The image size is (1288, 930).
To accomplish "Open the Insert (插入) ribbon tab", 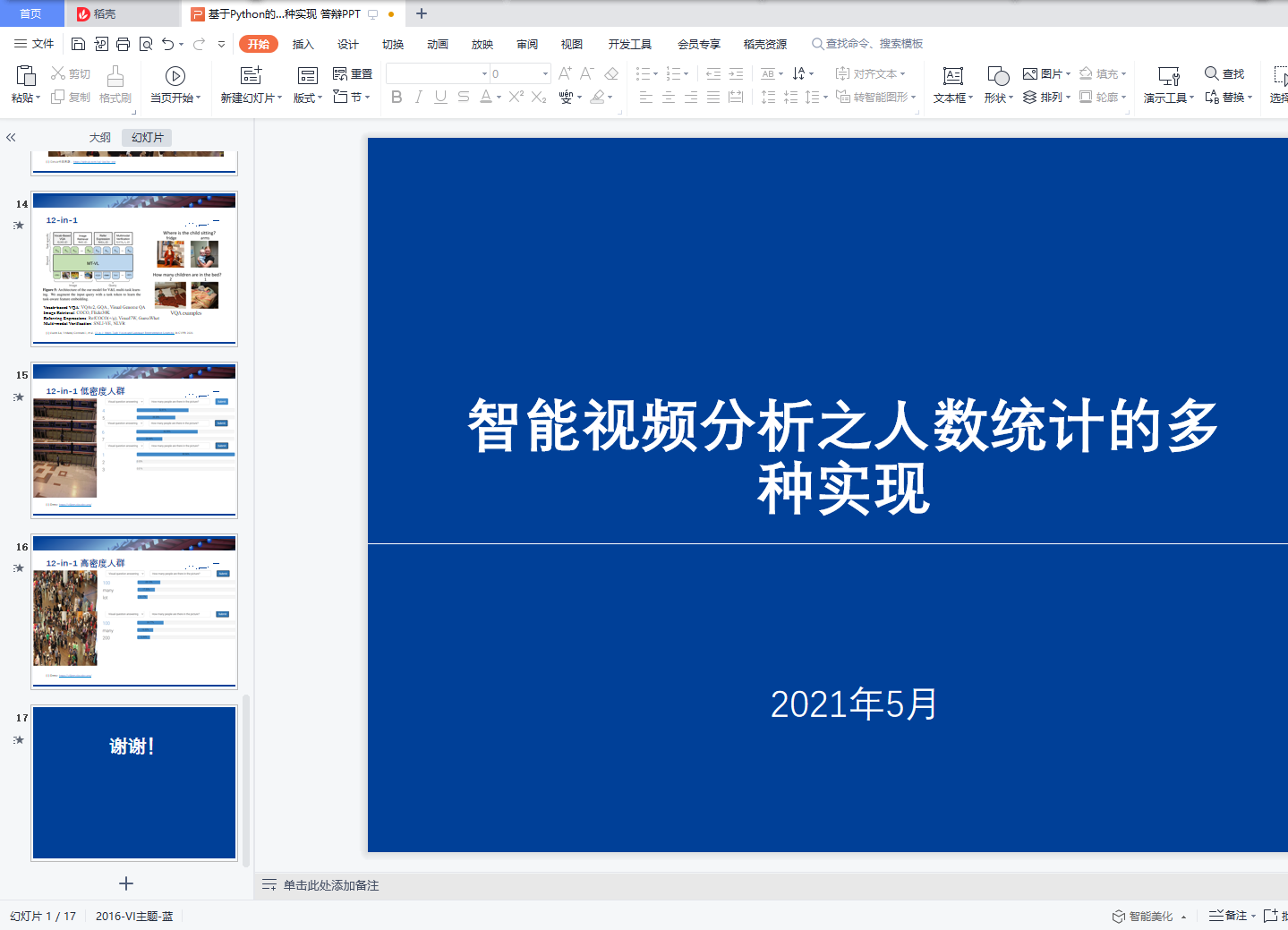I will coord(303,44).
